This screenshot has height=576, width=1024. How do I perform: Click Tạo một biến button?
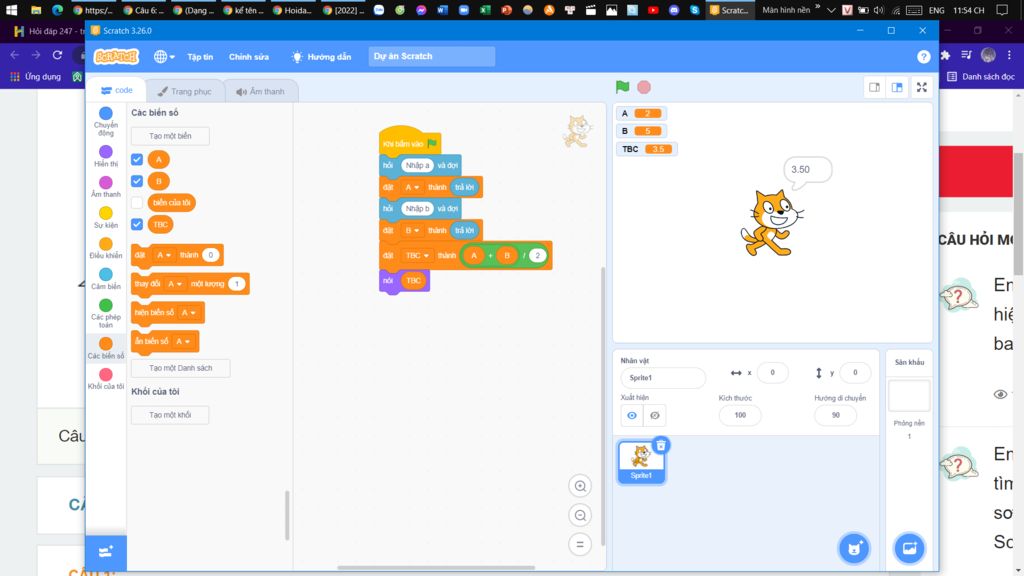pos(170,136)
